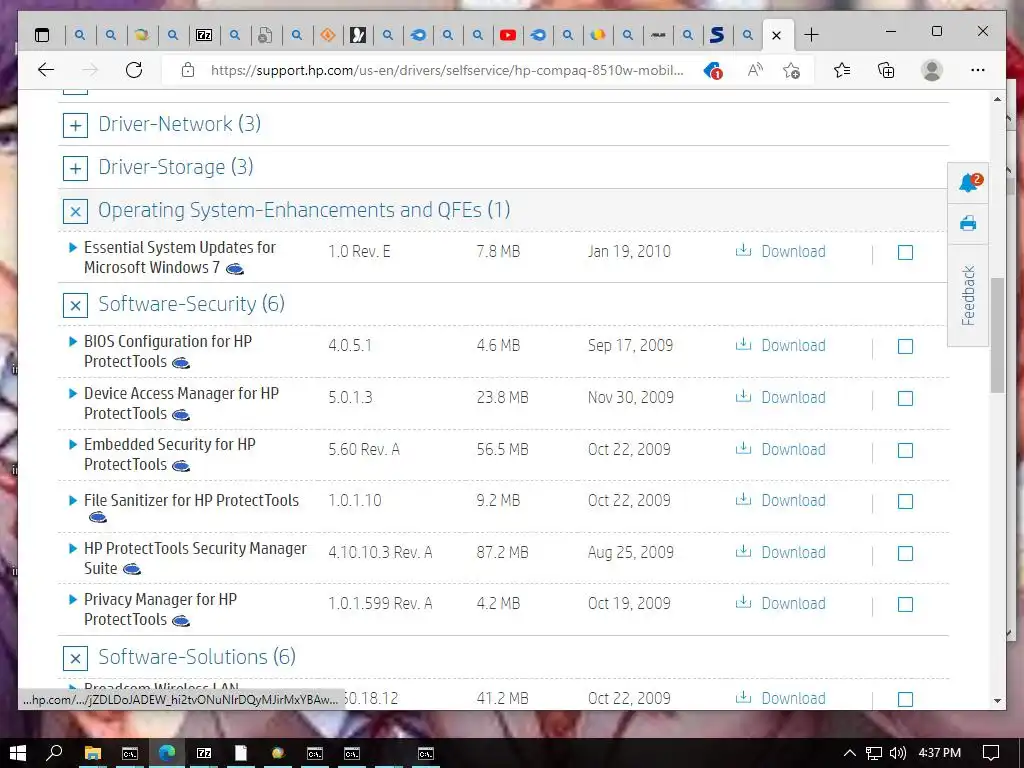Click the printer icon on side panel
Screen dimensions: 1024x768
tap(968, 224)
